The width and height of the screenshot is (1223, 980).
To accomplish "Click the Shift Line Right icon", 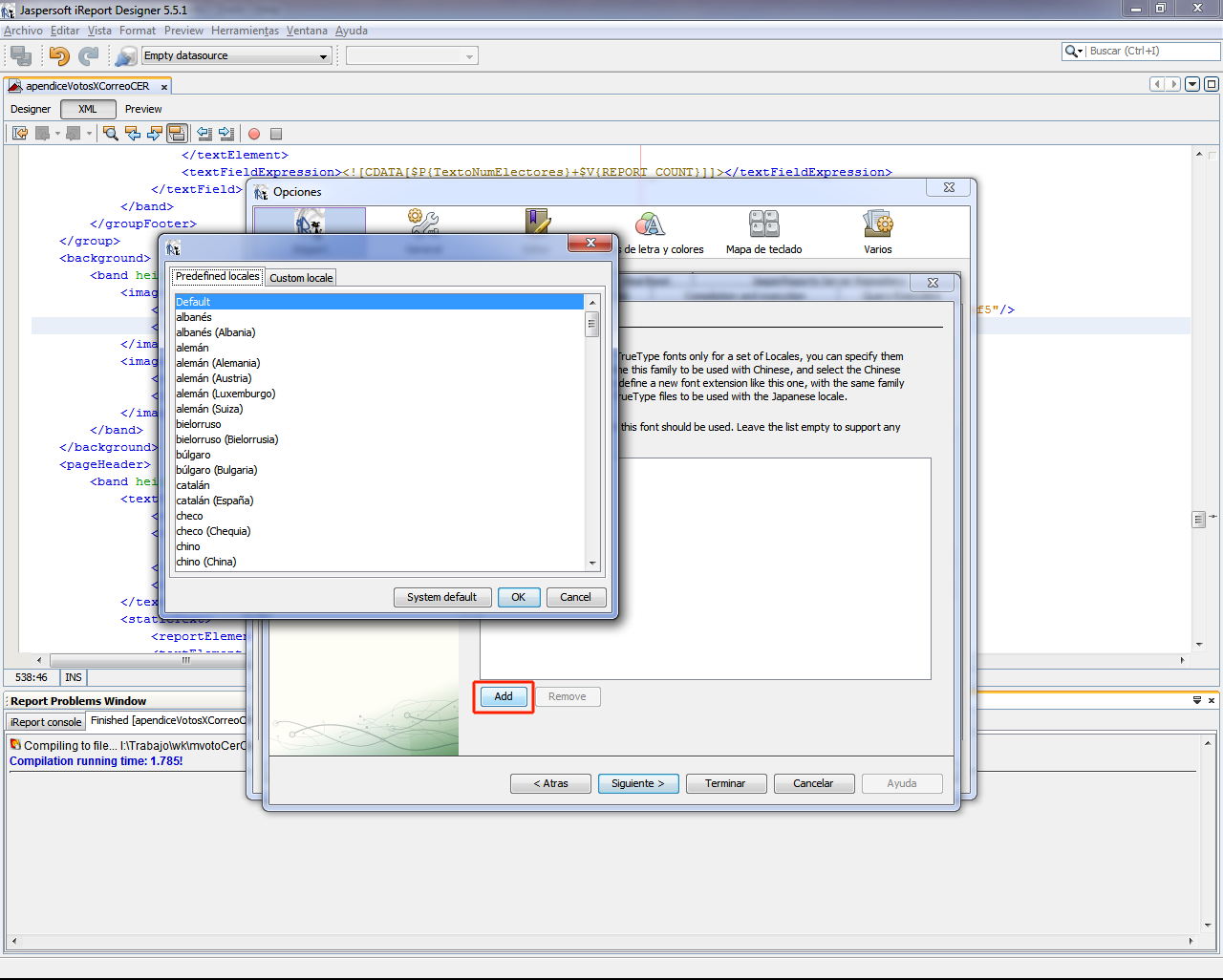I will click(226, 134).
